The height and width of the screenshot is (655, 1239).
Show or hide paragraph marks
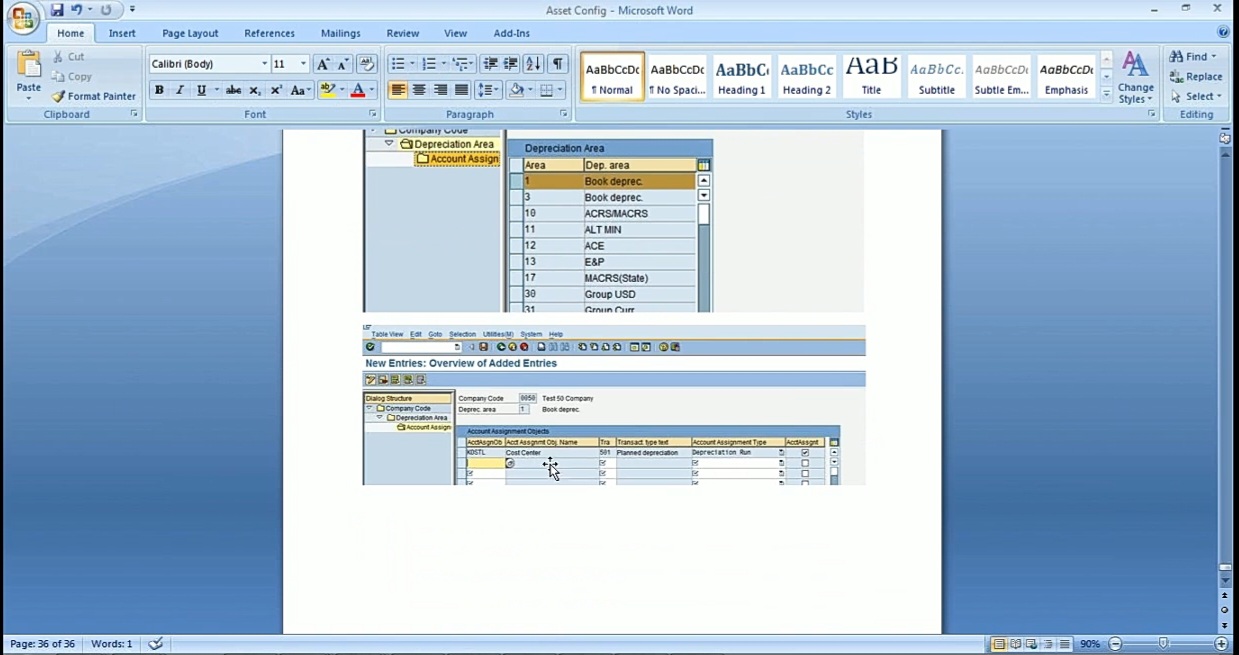558,64
